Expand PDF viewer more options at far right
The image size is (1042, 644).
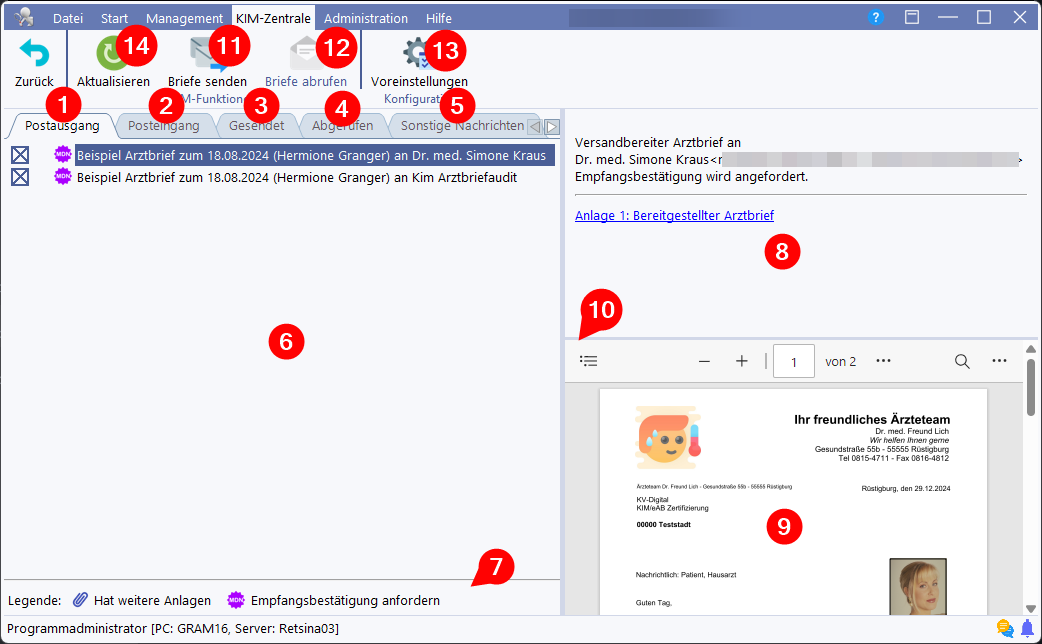(x=999, y=361)
